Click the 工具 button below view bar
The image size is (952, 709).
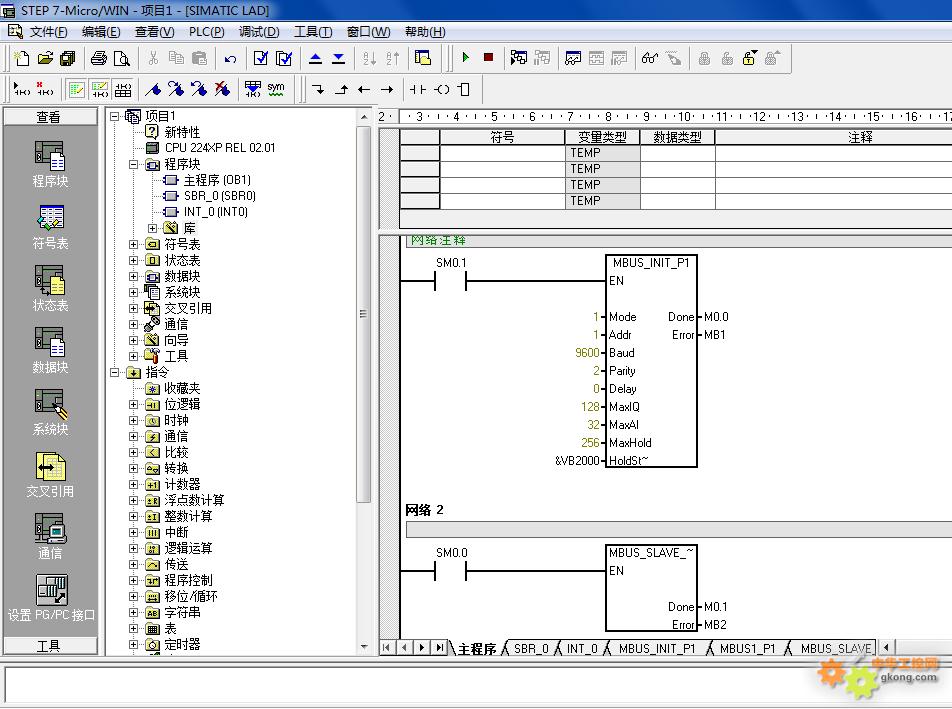click(x=50, y=645)
